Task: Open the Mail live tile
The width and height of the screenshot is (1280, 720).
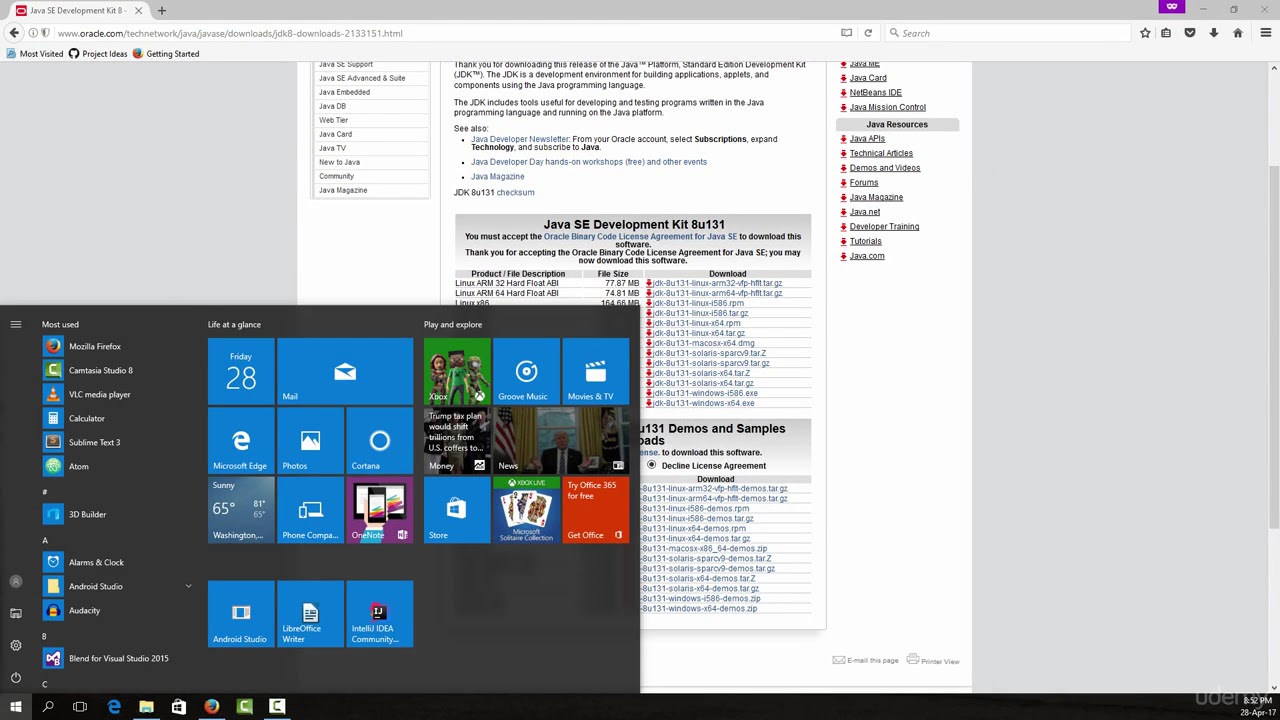Action: click(x=345, y=371)
